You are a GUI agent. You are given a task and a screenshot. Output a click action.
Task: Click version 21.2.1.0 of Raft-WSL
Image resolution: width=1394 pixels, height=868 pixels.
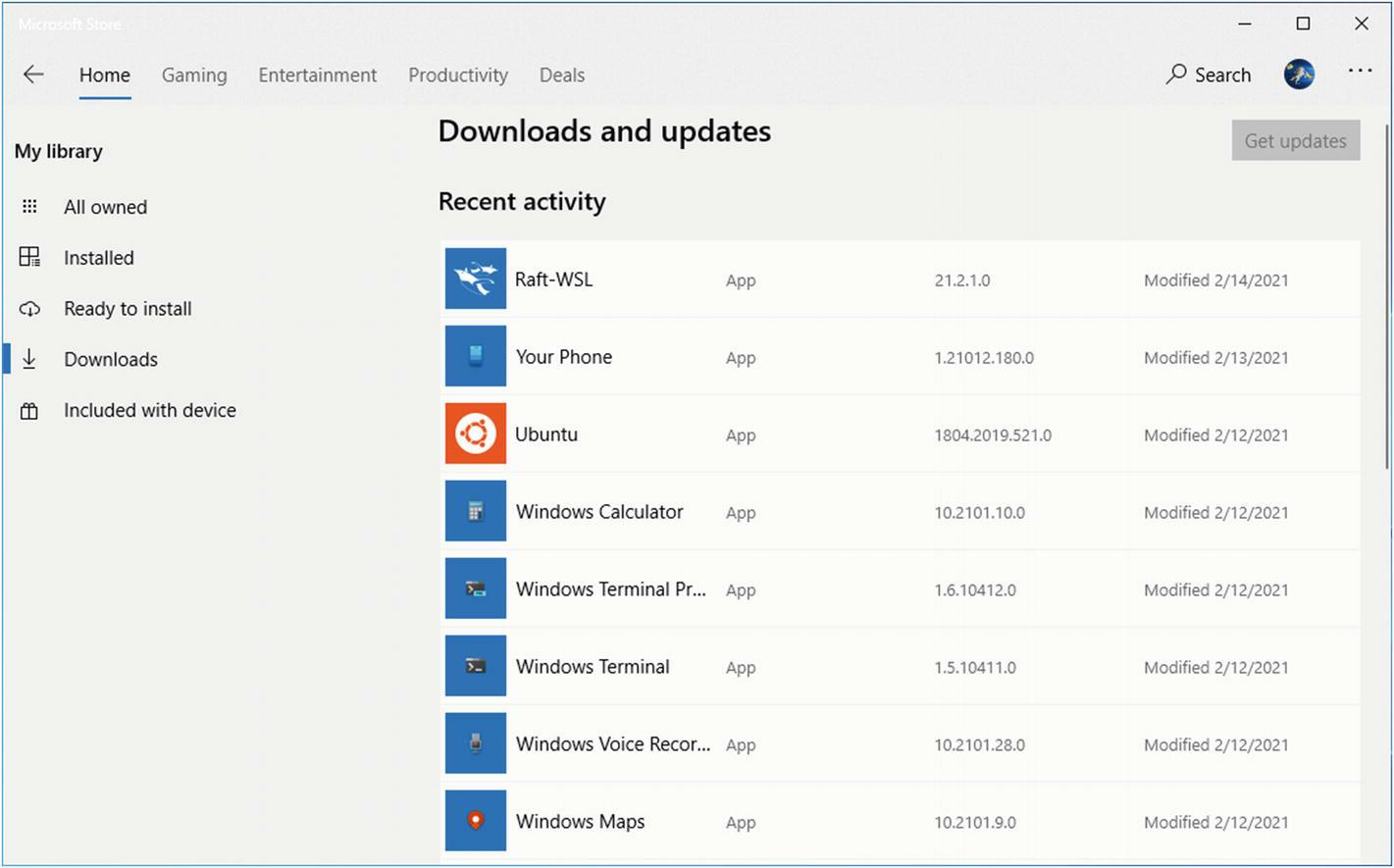click(962, 281)
